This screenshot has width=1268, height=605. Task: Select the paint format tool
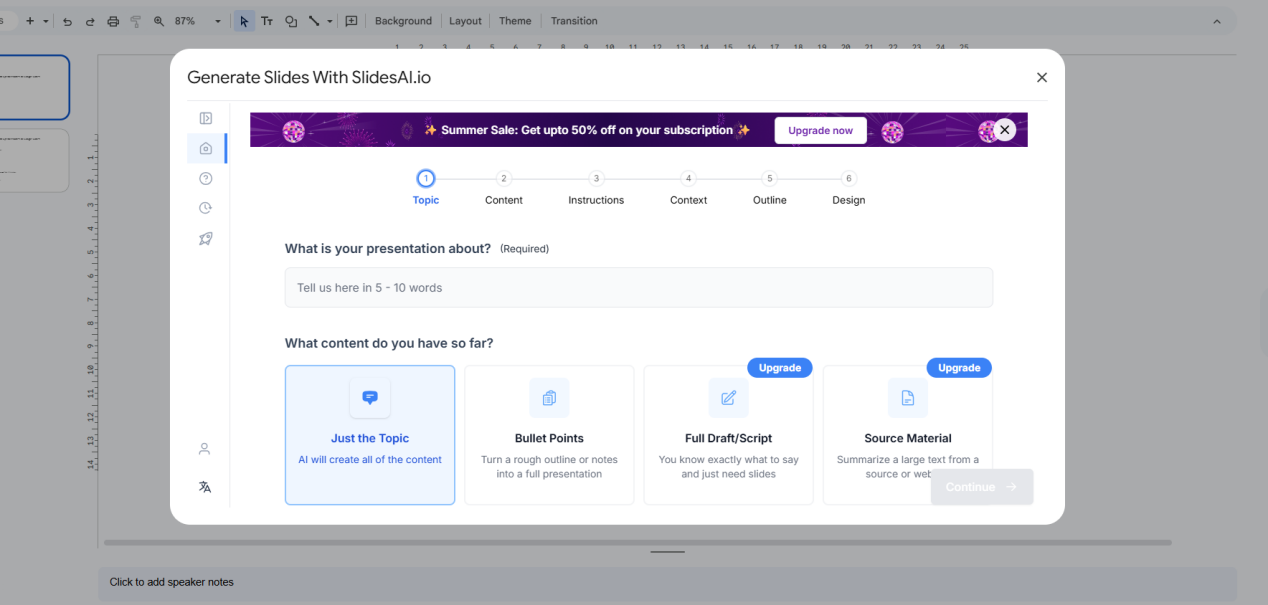click(135, 20)
